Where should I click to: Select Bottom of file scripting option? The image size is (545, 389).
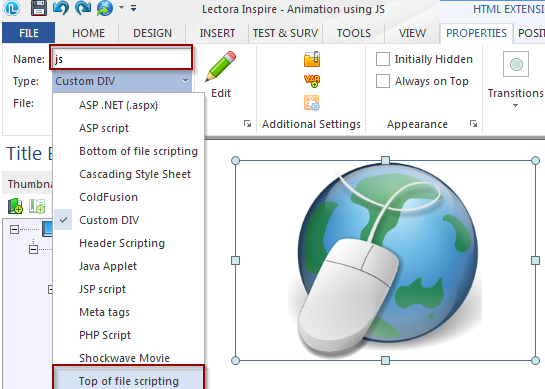(x=128, y=151)
